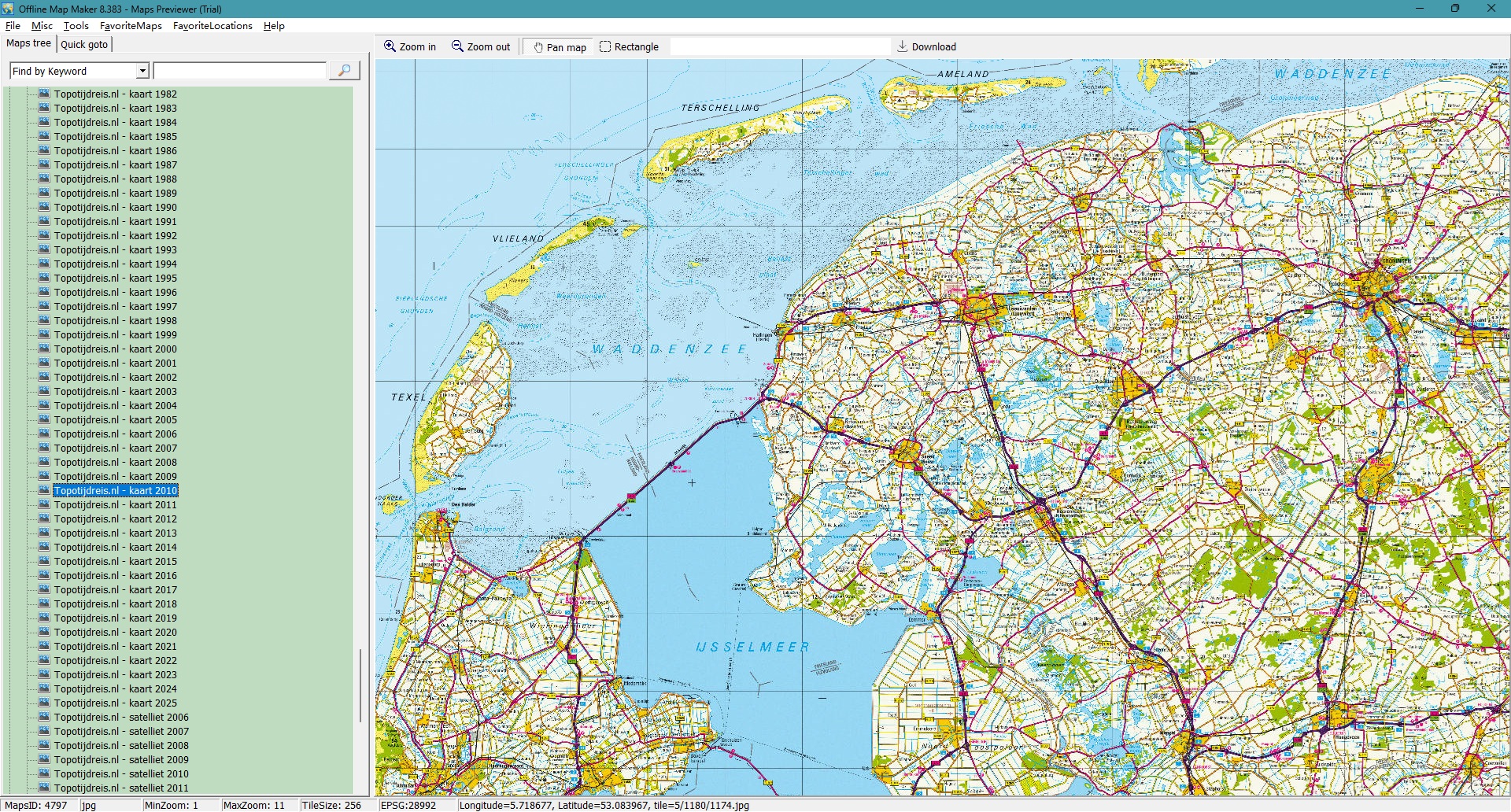
Task: Click the Zoom out magnifier icon
Action: coord(457,46)
